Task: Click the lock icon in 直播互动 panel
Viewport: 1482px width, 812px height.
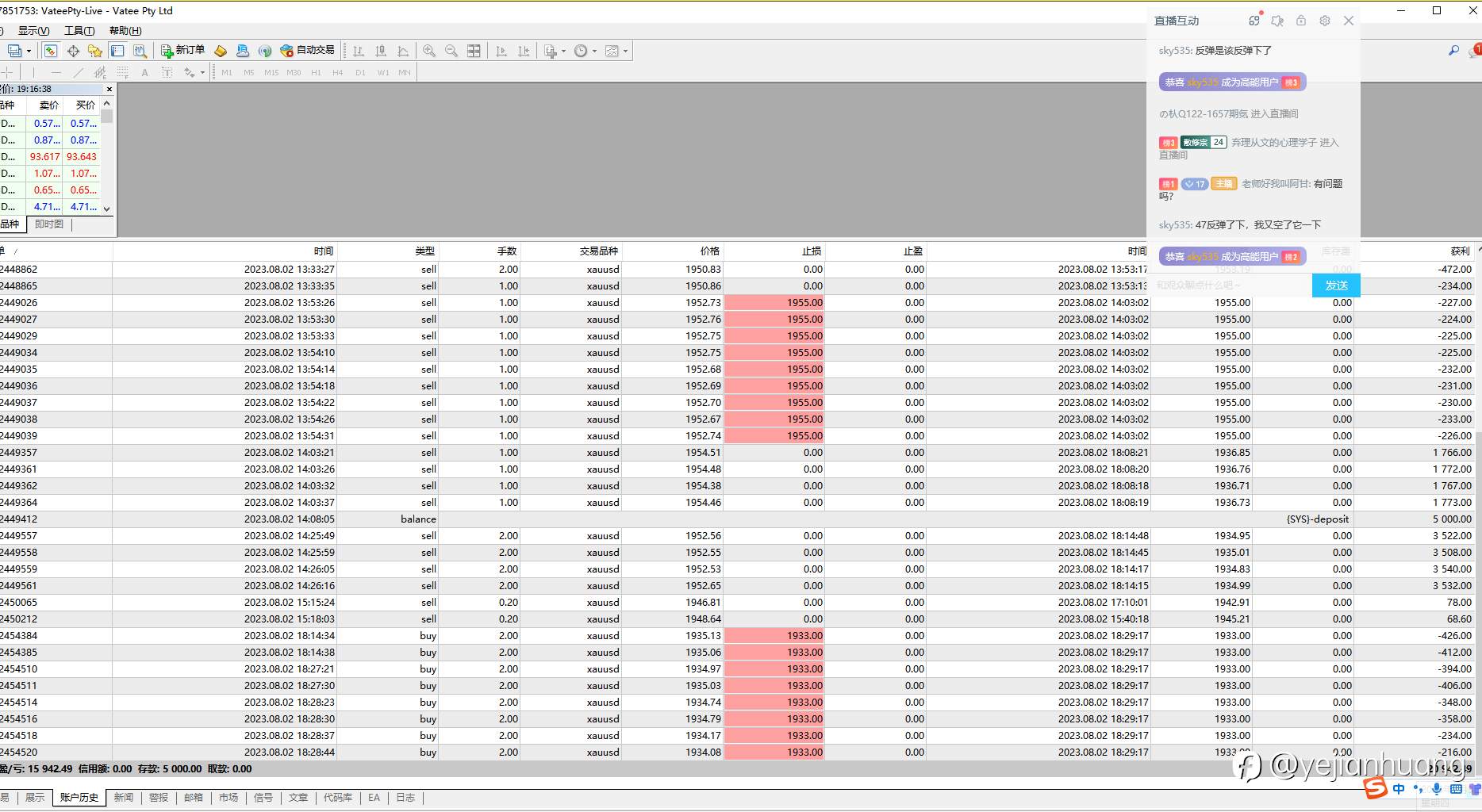Action: coord(1301,21)
